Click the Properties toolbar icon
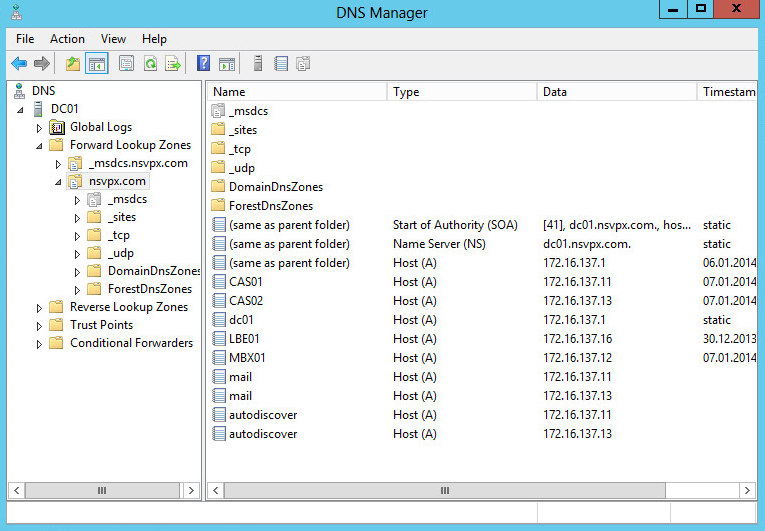The image size is (765, 531). [126, 64]
